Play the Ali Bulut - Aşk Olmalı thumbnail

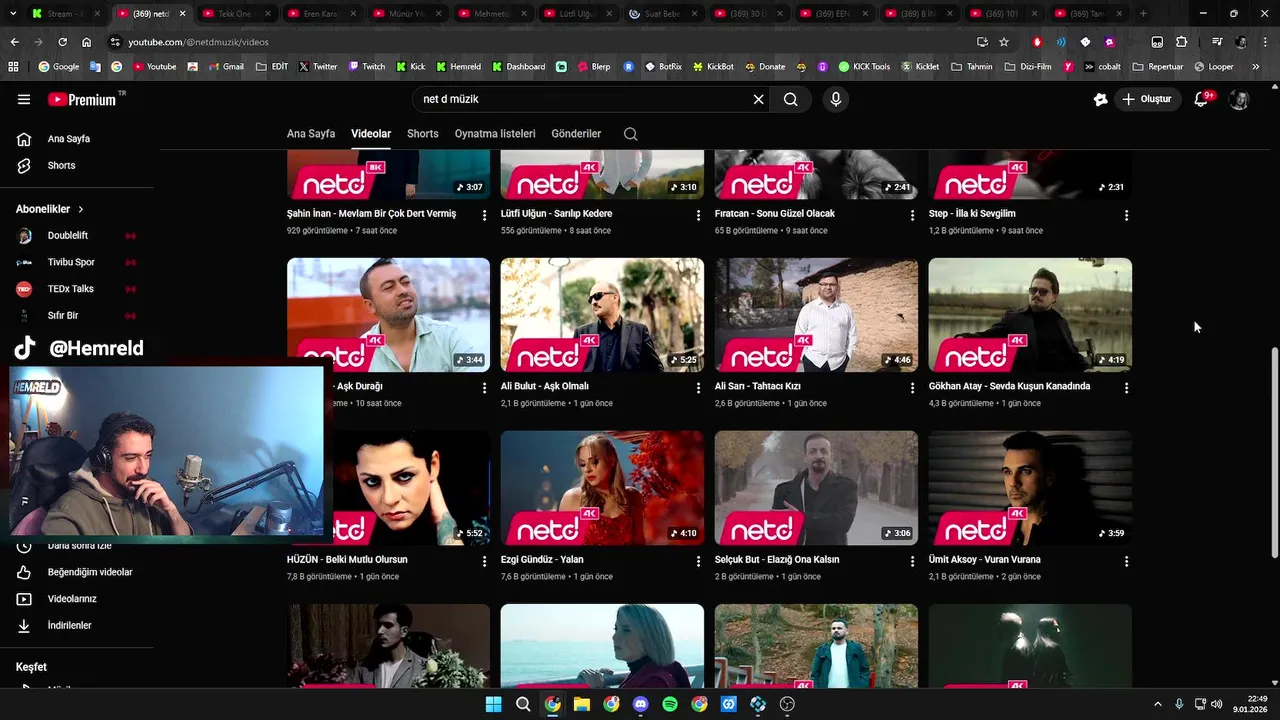coord(602,314)
